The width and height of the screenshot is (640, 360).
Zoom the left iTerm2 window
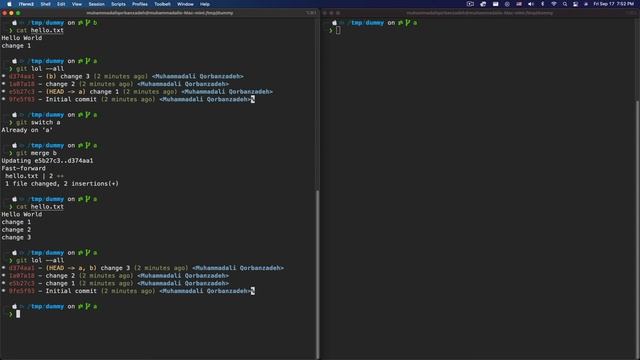18,13
